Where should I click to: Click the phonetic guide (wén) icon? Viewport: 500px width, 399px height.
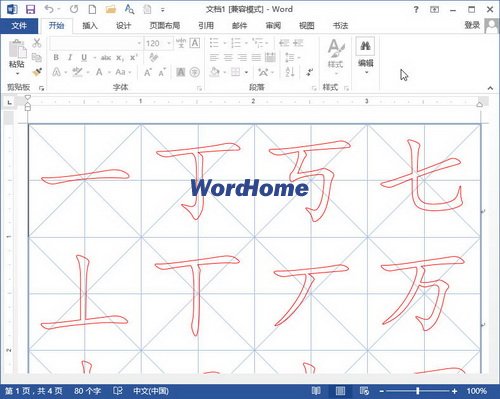[x=181, y=43]
